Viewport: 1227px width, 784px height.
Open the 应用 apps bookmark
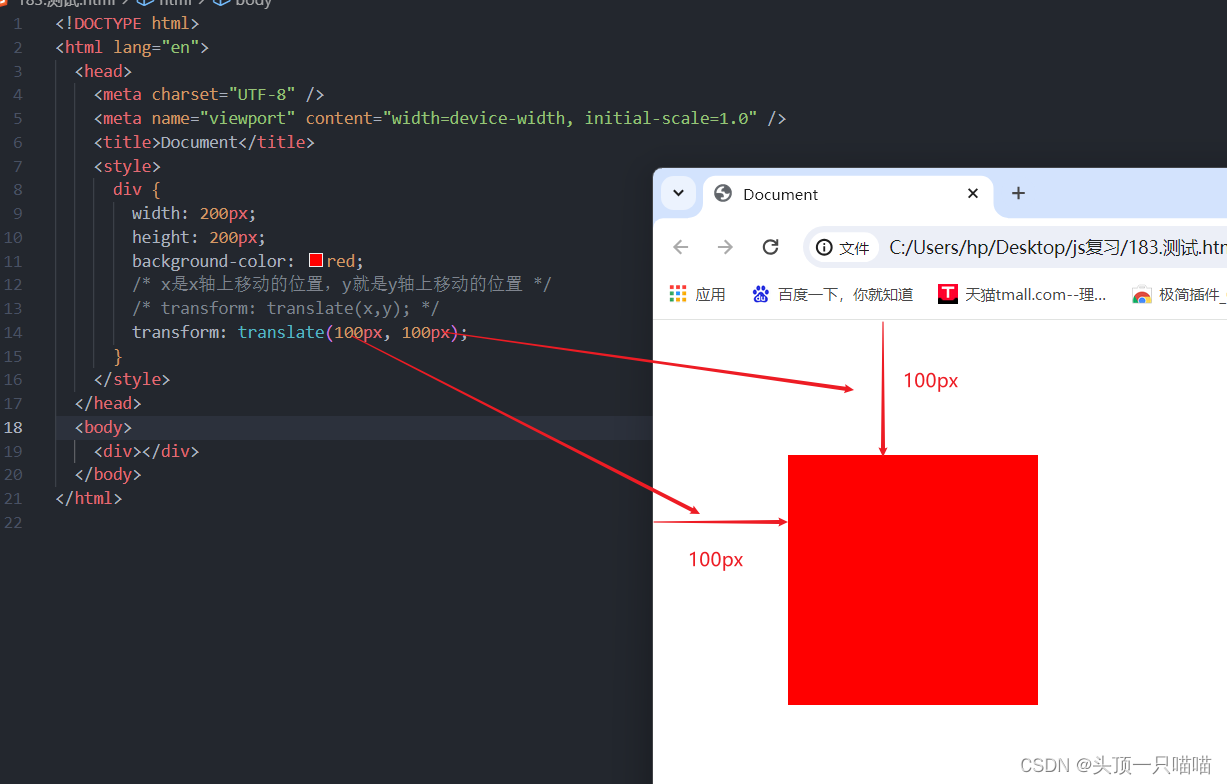698,294
